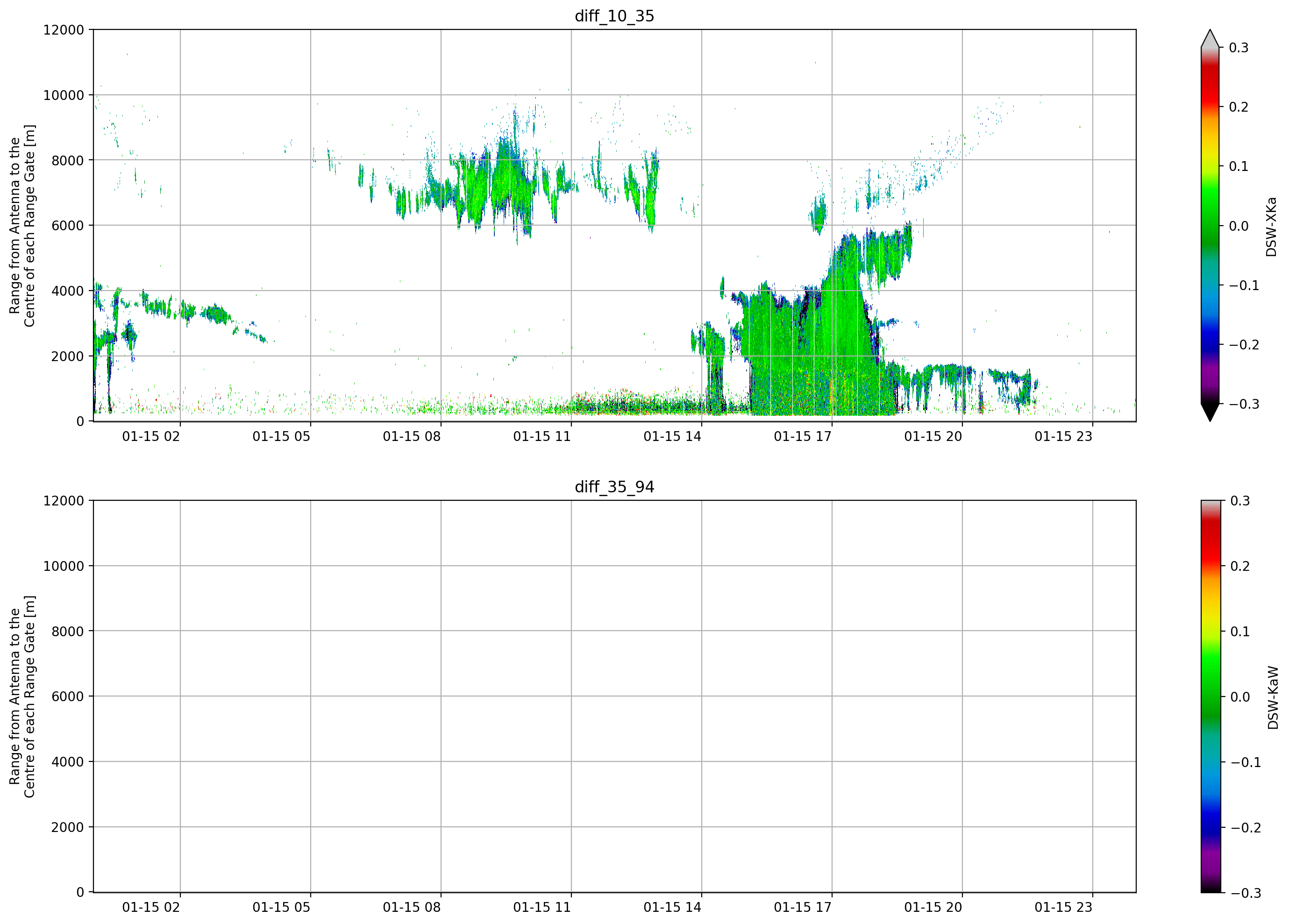Click the 8000 range tick of diff_10_35
The width and height of the screenshot is (1289, 924).
pyautogui.click(x=68, y=161)
